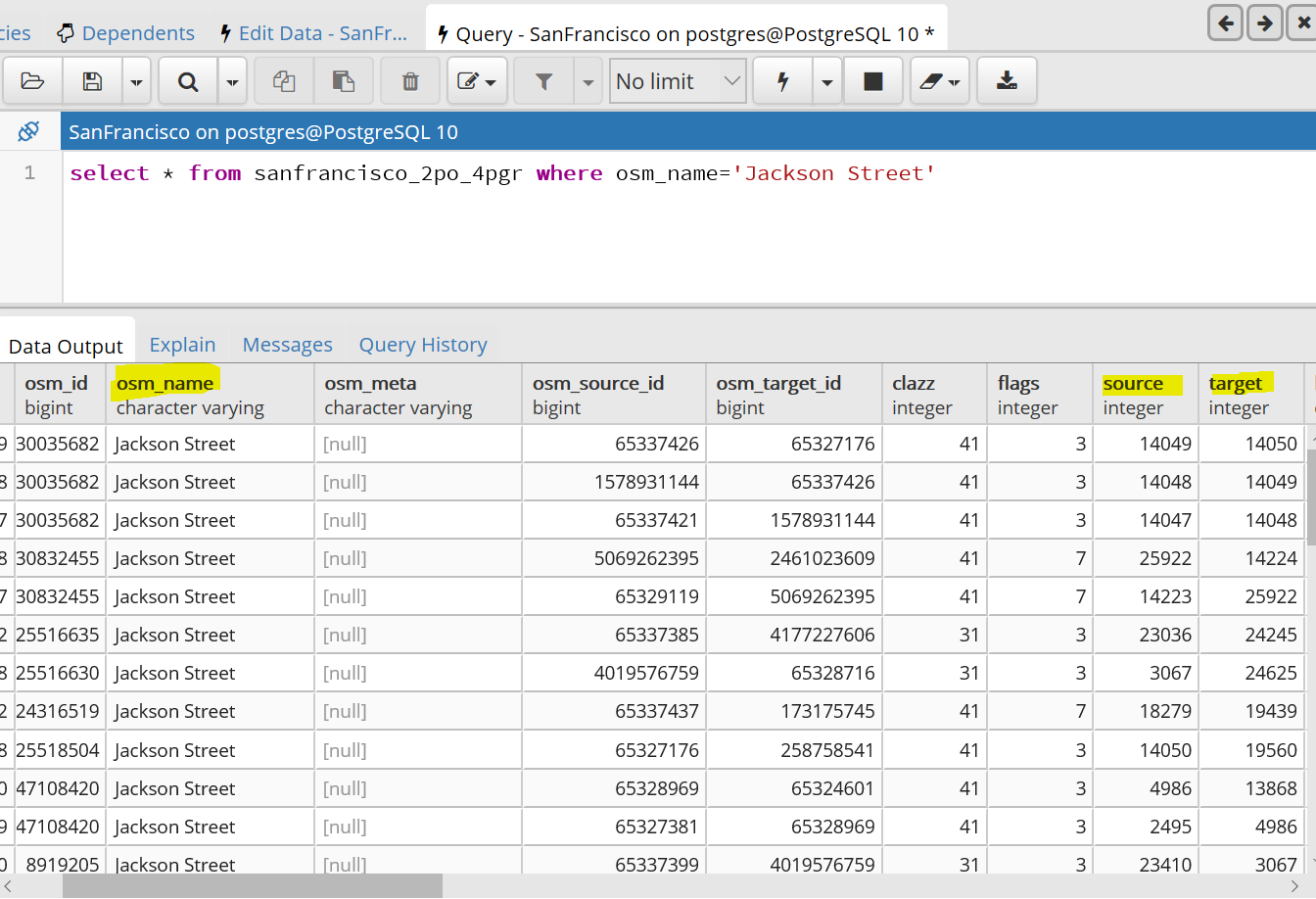
Task: Click line number 1 in editor gutter
Action: 29,172
